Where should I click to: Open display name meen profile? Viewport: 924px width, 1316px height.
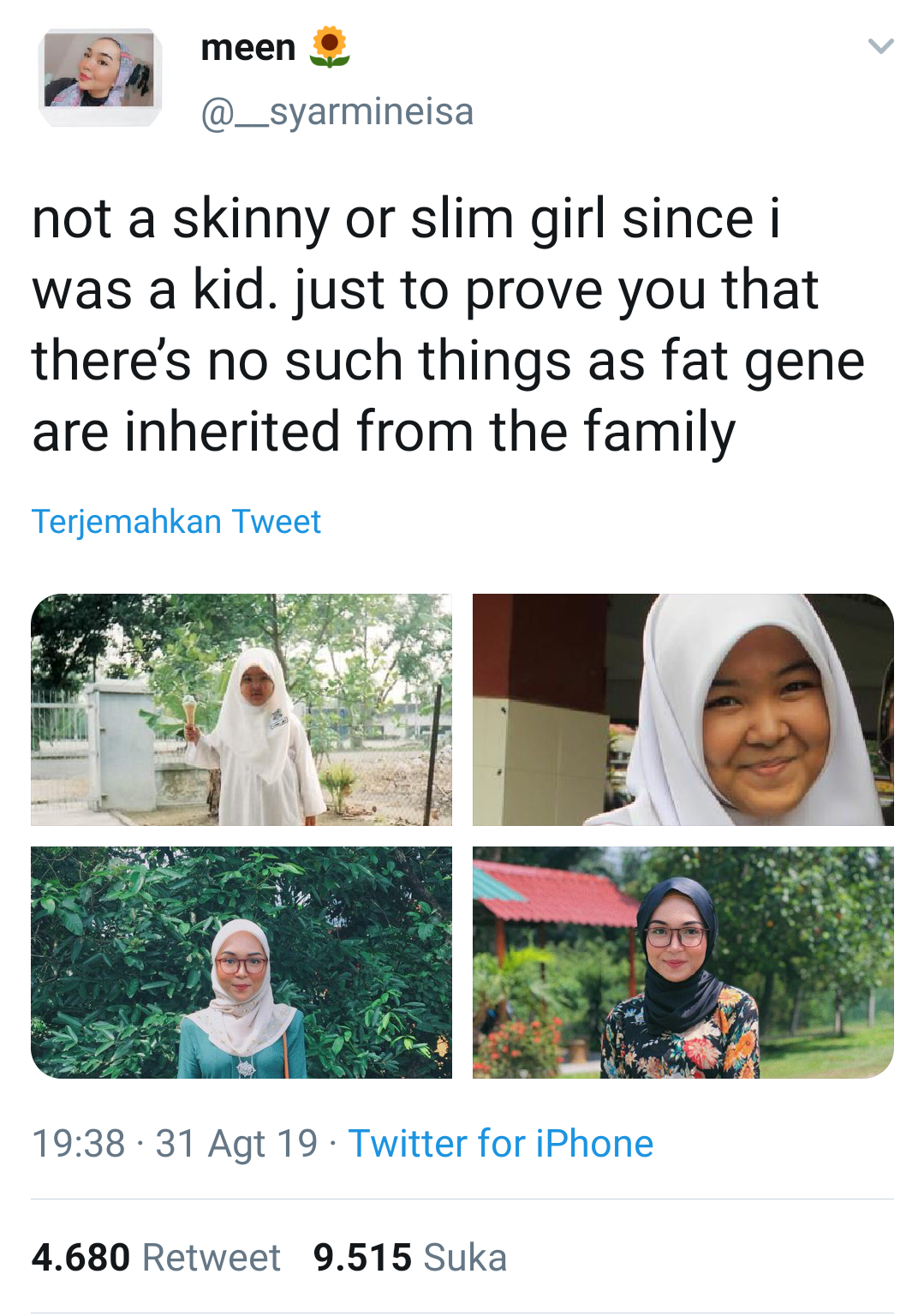pos(248,47)
